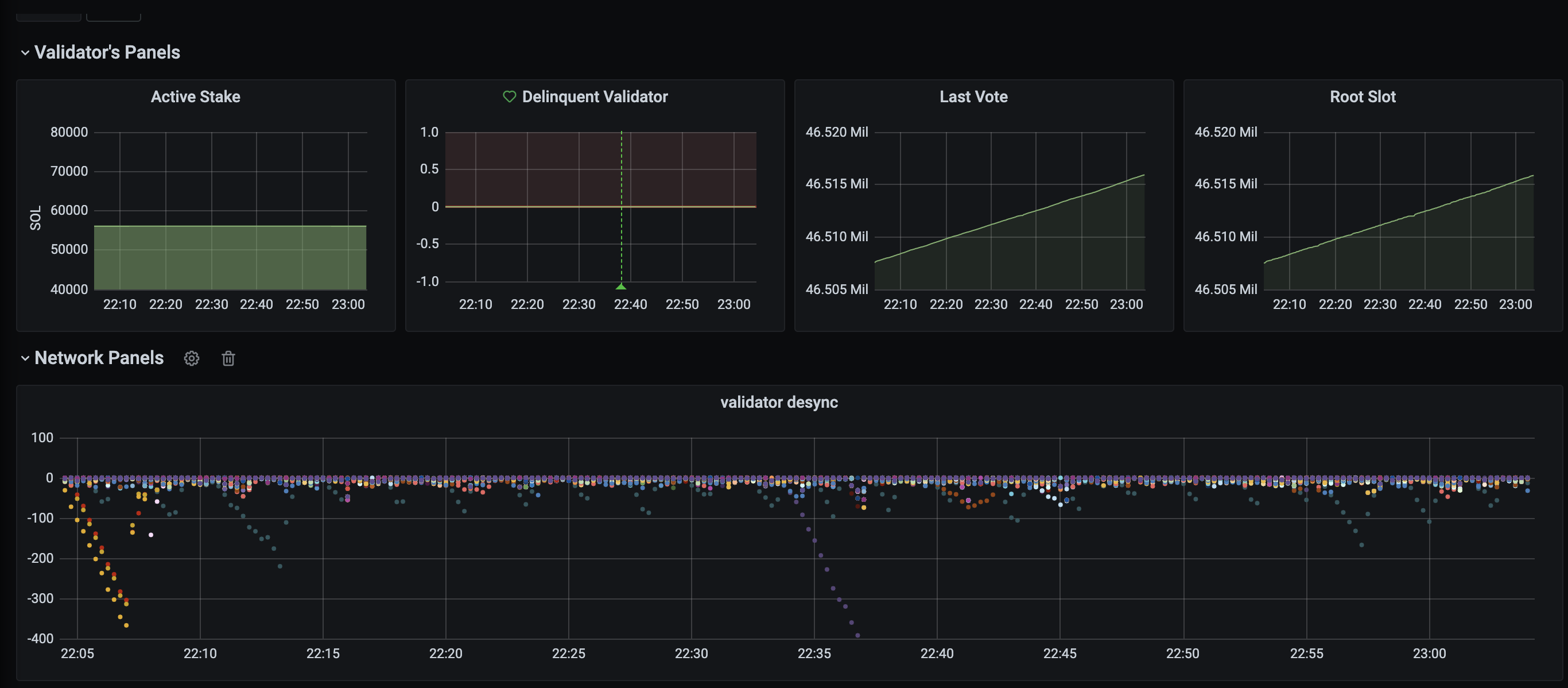Click the 100 axis value in validator desync

tap(42, 438)
